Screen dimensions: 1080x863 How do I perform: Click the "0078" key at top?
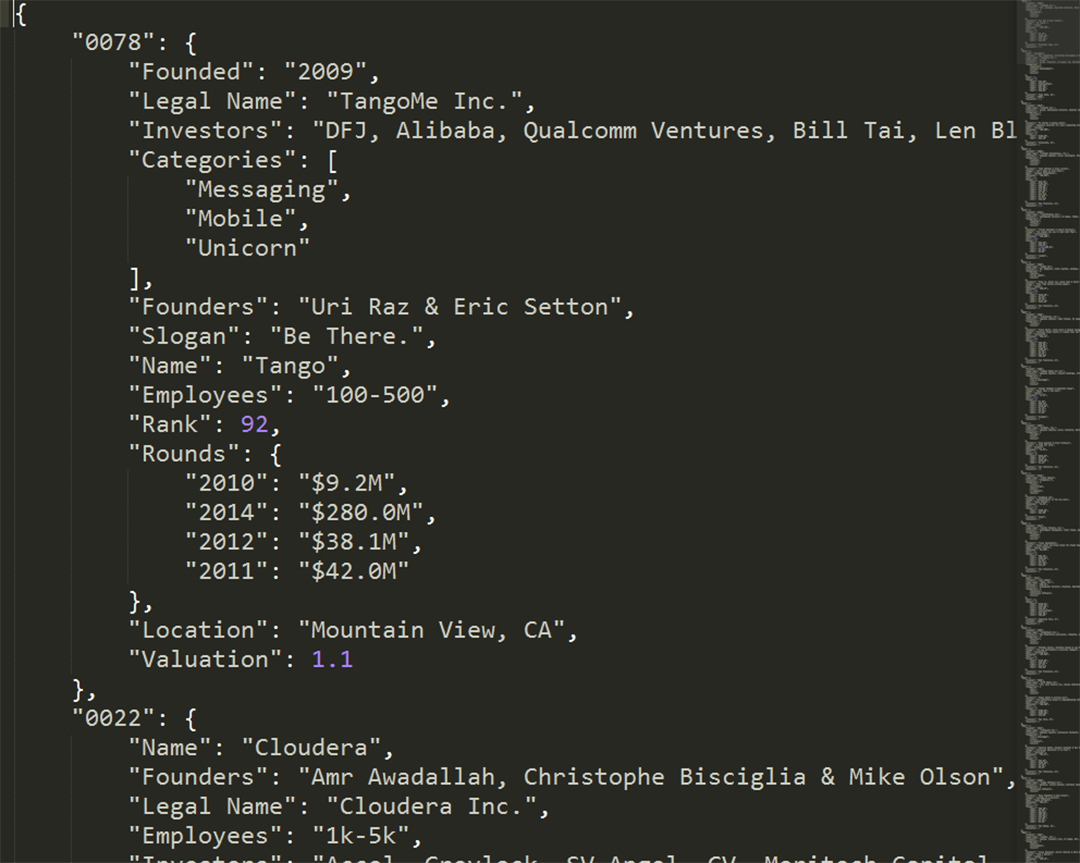click(114, 42)
